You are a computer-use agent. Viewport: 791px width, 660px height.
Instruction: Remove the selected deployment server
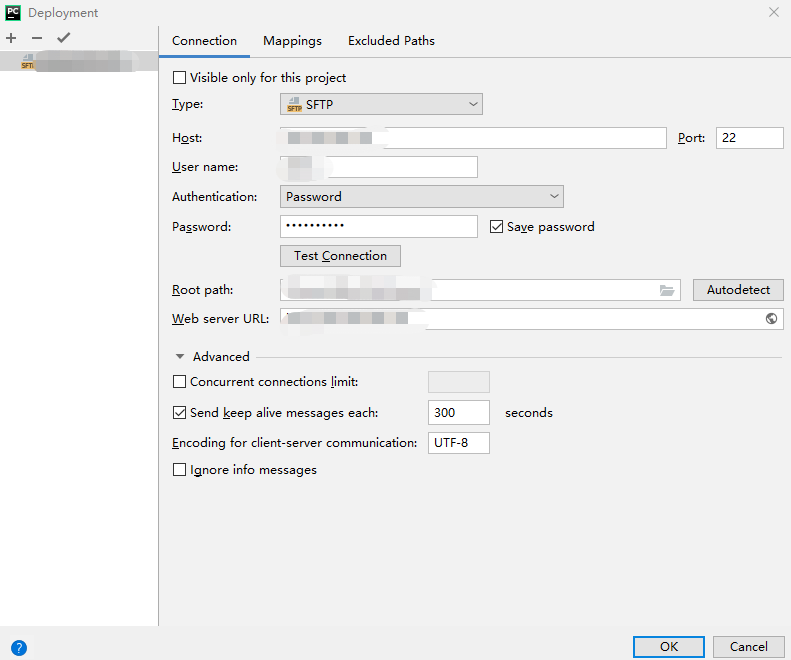point(37,38)
